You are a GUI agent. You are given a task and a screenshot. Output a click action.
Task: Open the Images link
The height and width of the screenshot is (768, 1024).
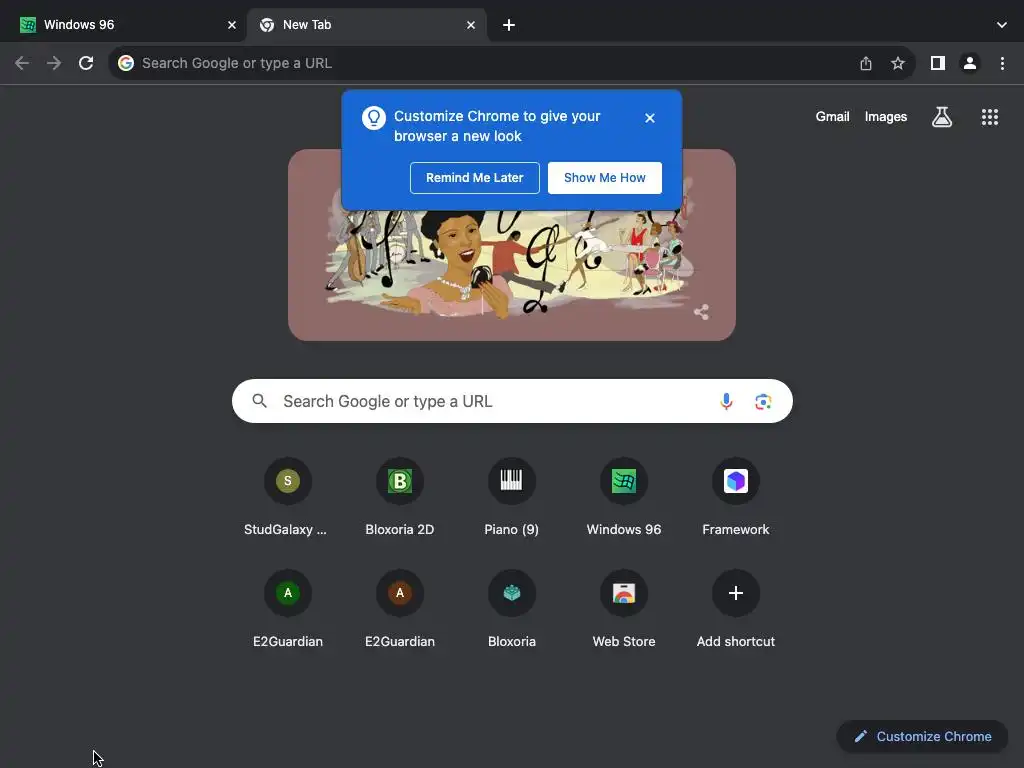pyautogui.click(x=886, y=117)
